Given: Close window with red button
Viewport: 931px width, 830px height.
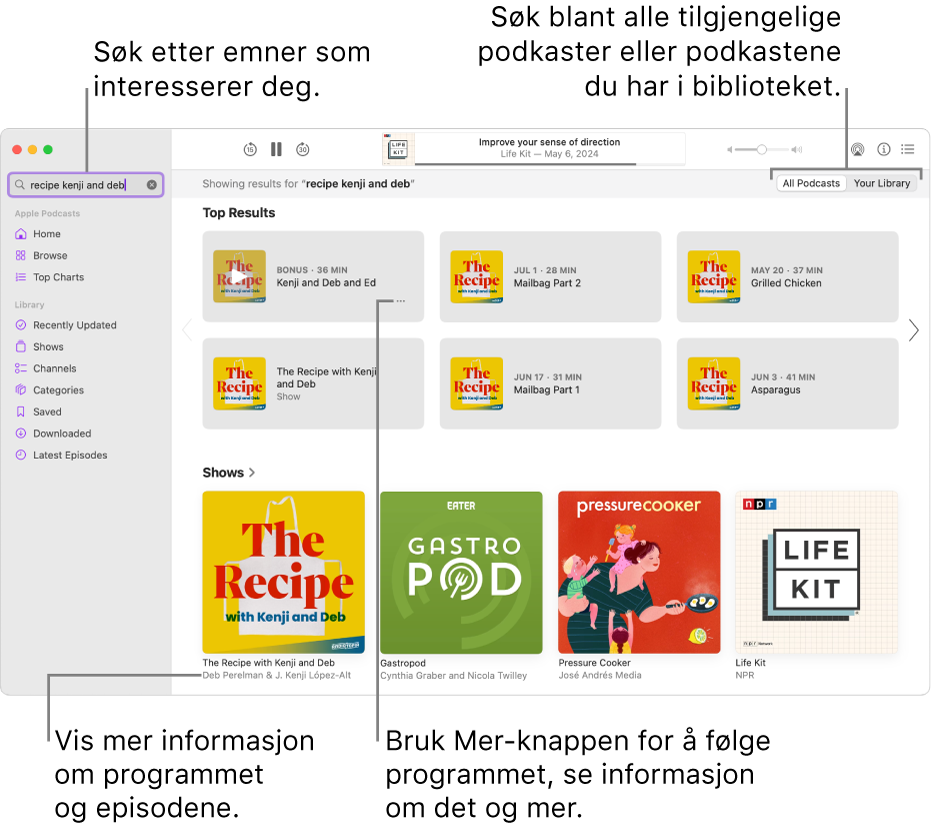Looking at the screenshot, I should tap(17, 150).
